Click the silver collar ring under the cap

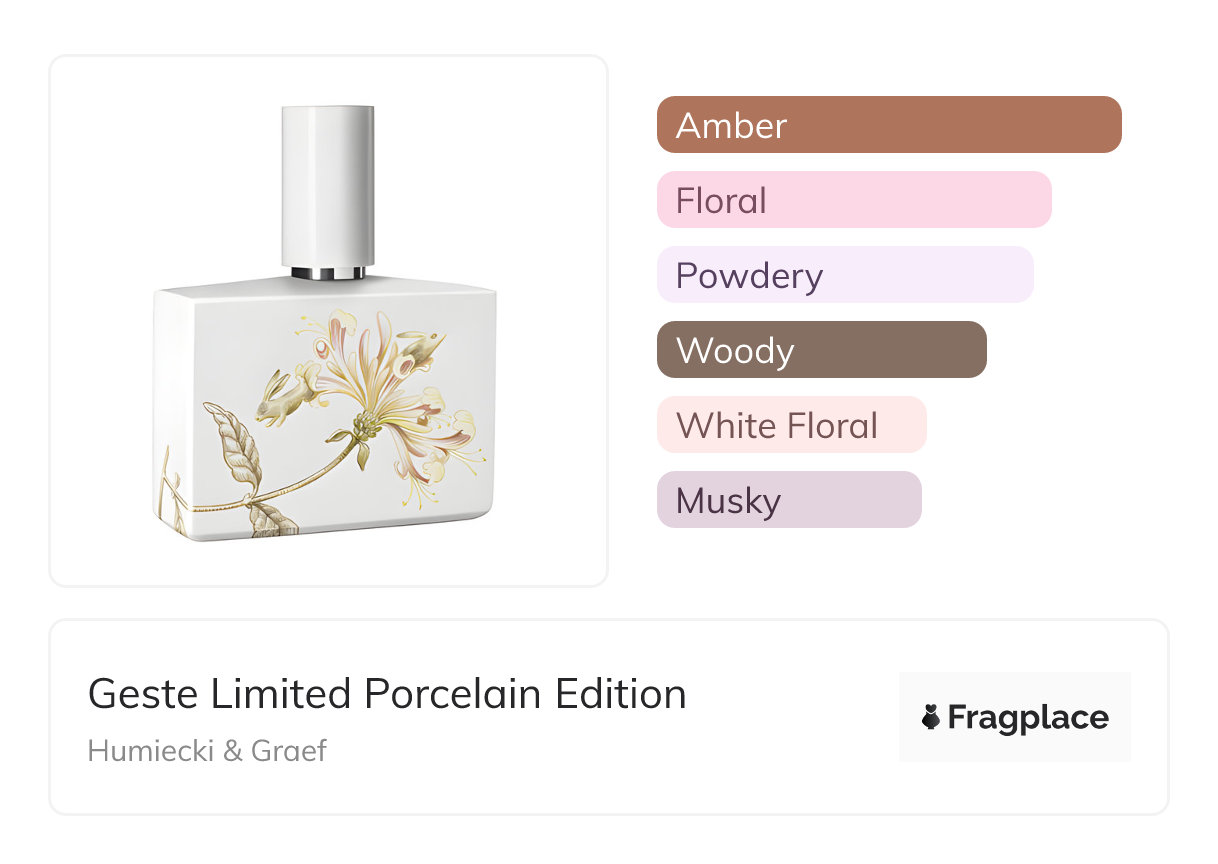point(328,272)
